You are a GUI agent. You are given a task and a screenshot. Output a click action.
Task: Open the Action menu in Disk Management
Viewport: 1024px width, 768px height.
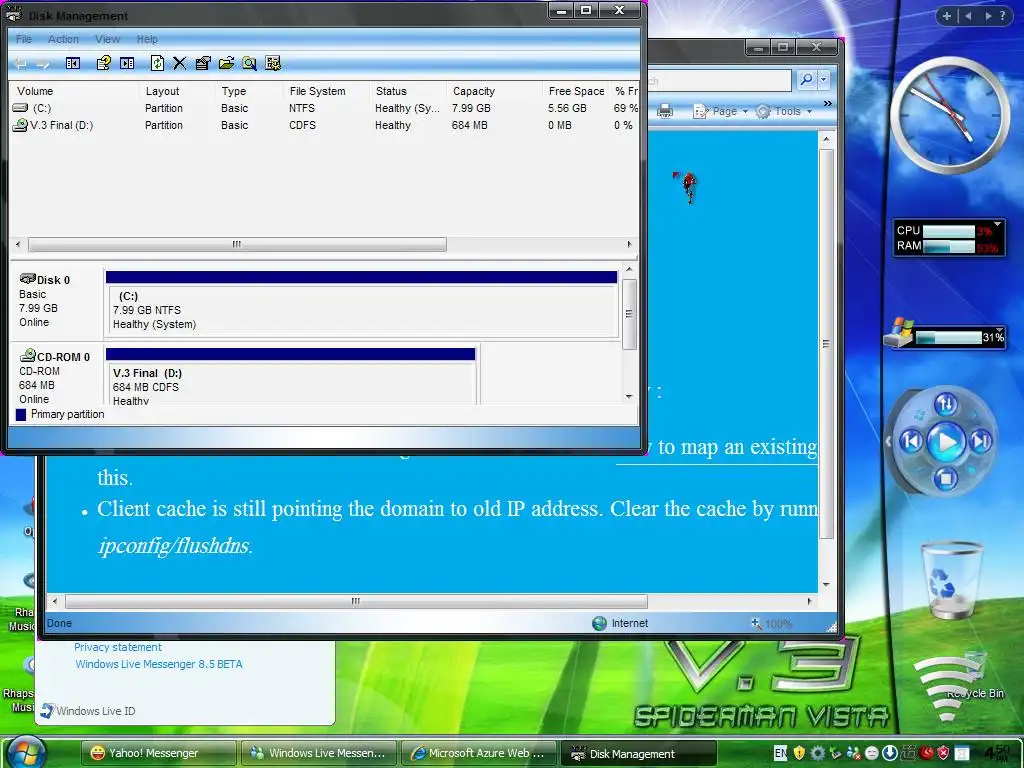tap(63, 39)
